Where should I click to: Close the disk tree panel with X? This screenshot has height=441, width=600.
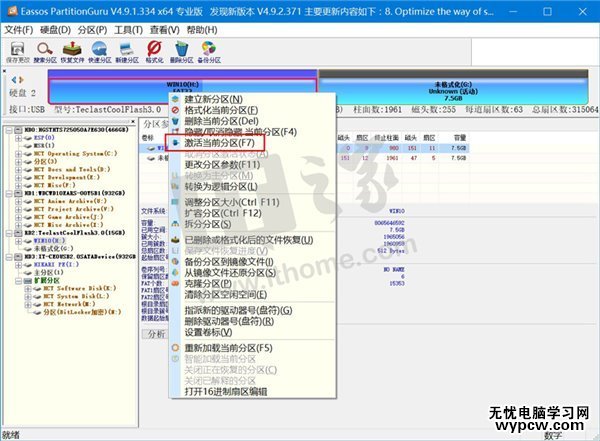click(133, 122)
